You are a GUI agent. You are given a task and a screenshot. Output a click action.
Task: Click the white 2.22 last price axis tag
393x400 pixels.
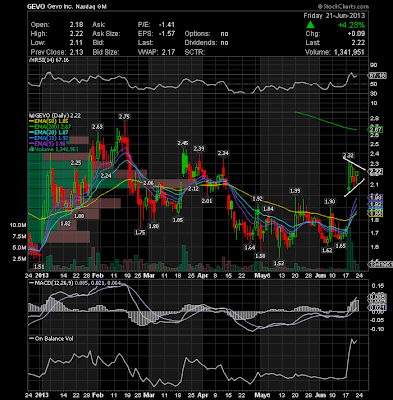[x=375, y=171]
